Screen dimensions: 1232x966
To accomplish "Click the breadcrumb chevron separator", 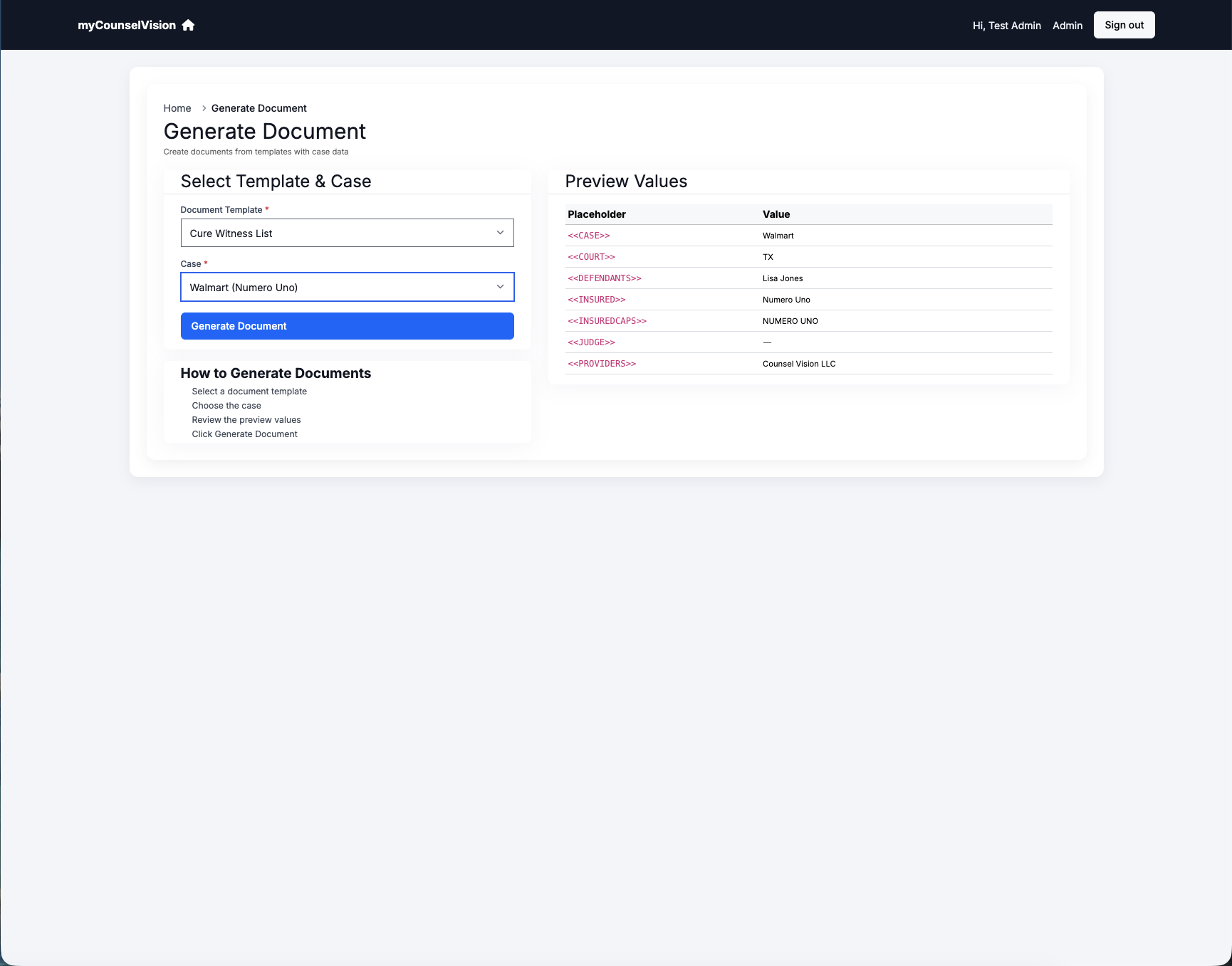I will point(204,108).
